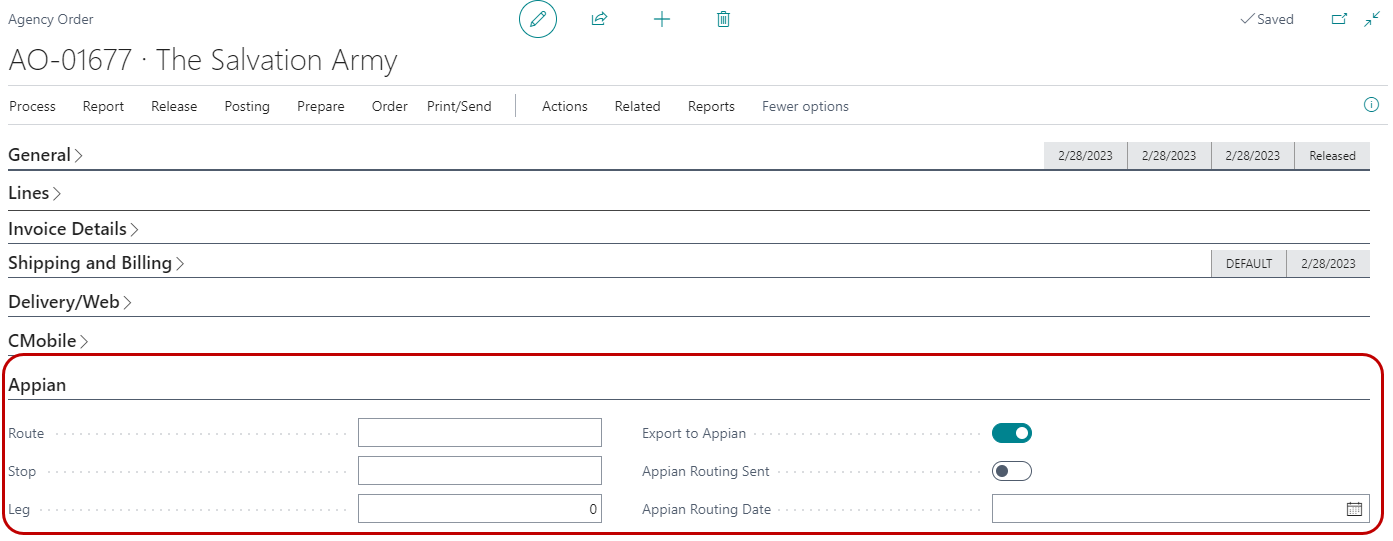
Task: Click the pencil edit icon
Action: 537,19
